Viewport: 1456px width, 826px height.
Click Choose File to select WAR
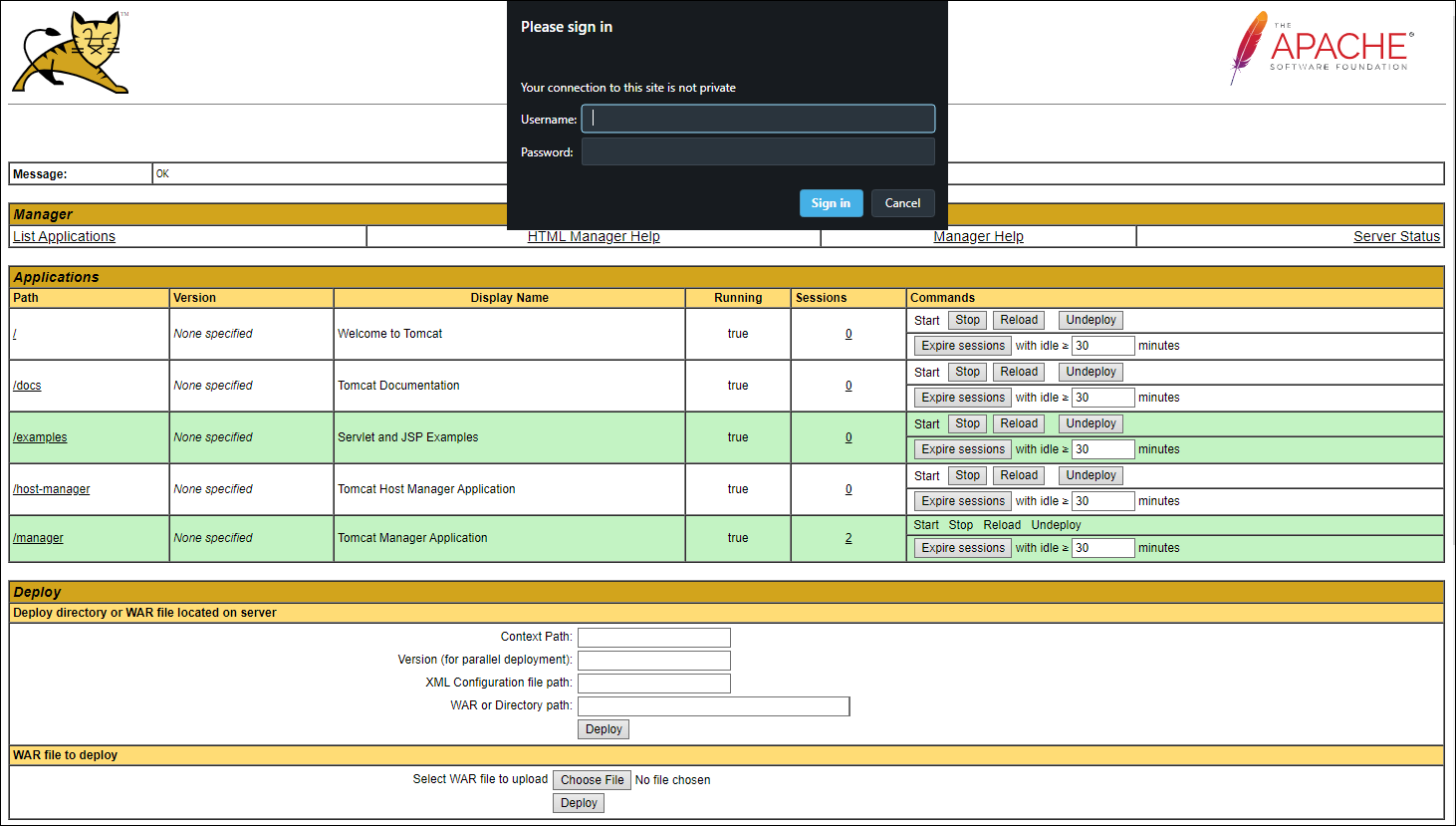point(592,780)
